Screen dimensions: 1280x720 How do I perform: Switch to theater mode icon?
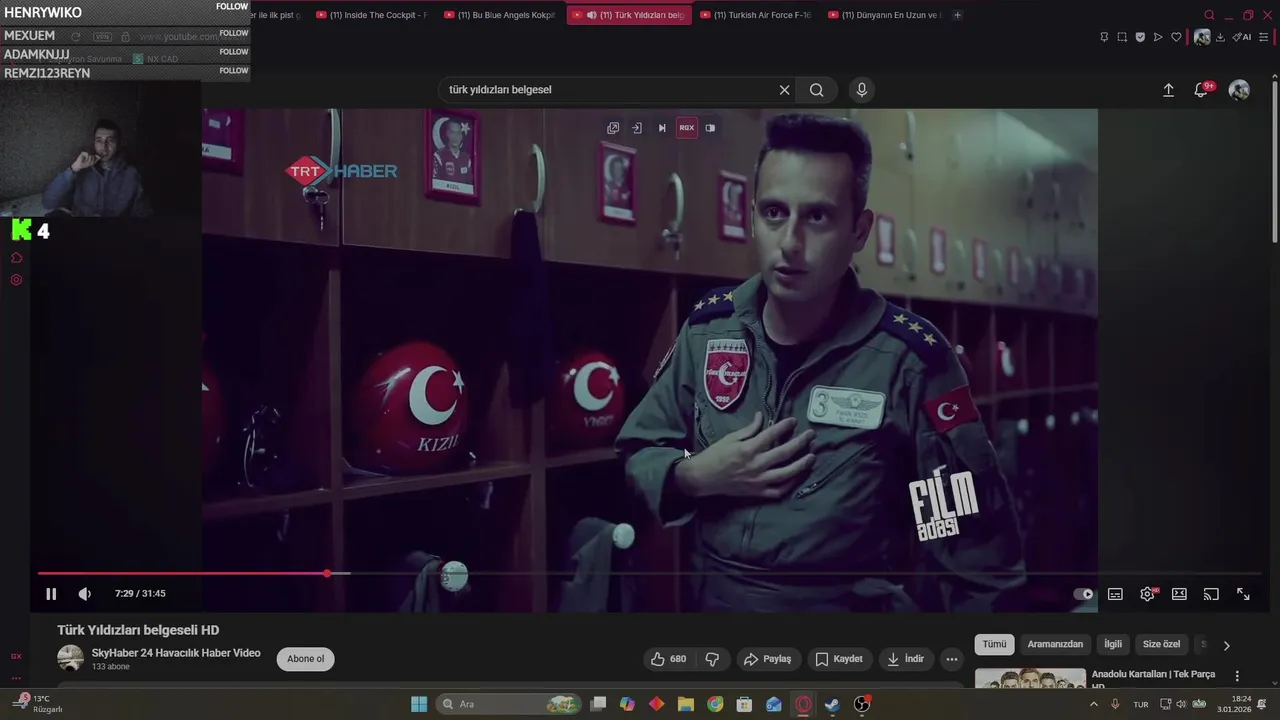1179,594
